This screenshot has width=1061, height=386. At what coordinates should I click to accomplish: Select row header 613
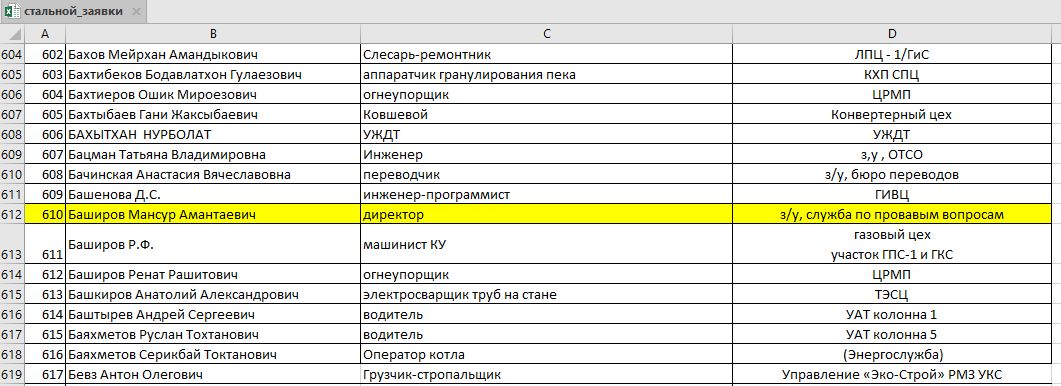tap(12, 244)
